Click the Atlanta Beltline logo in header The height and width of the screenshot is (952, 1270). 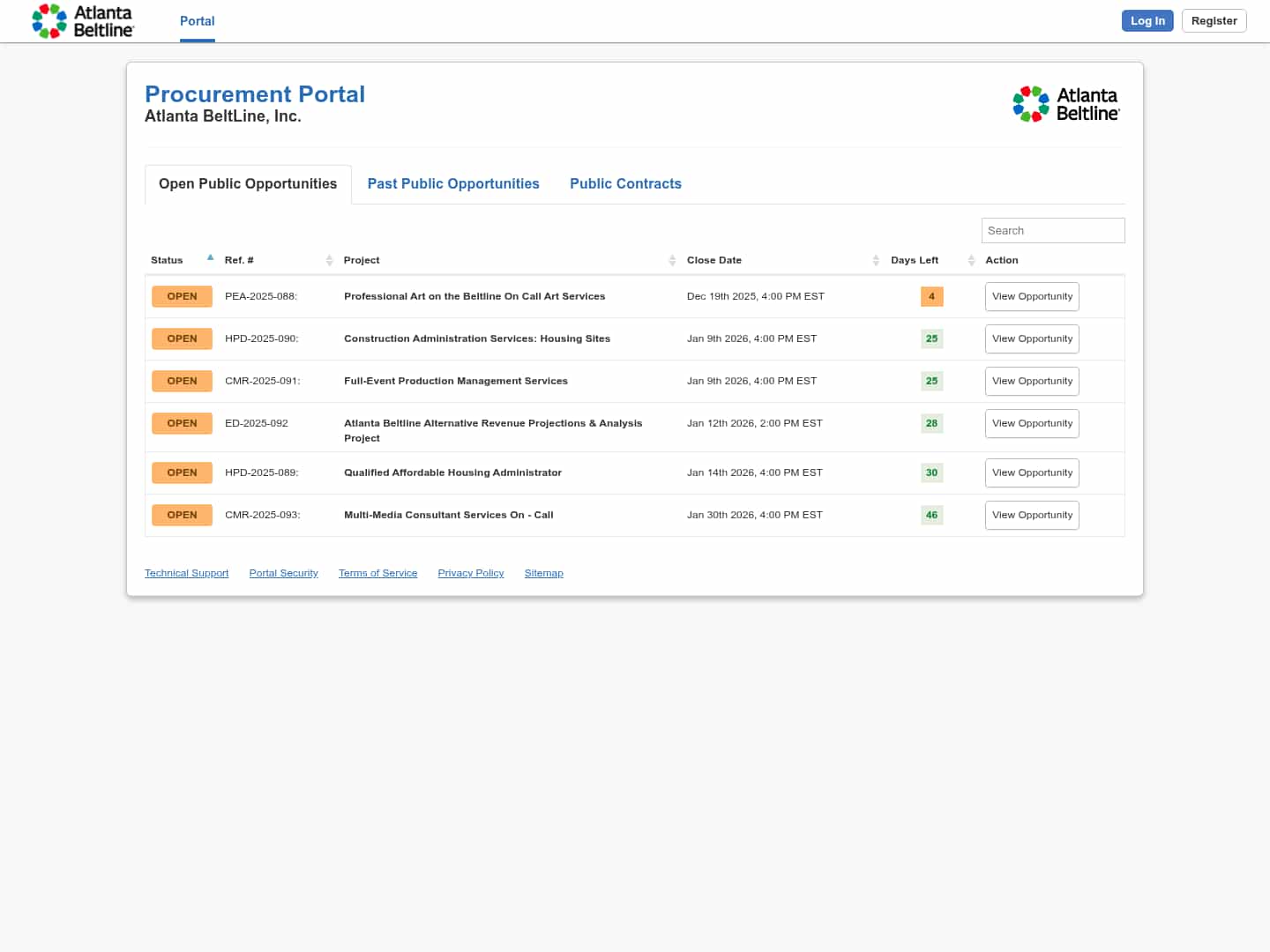(x=83, y=21)
